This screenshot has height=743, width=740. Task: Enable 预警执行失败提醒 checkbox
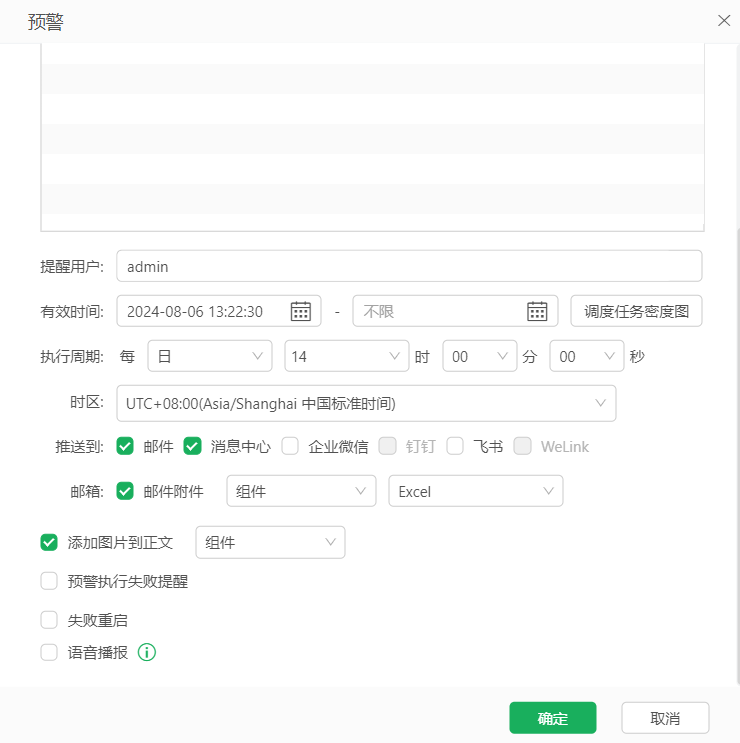click(49, 581)
